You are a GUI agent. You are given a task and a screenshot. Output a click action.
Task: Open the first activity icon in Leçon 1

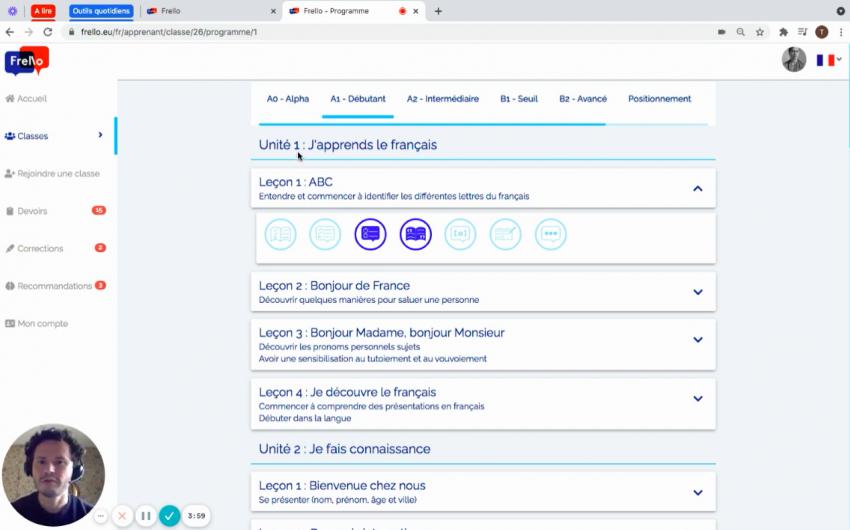pyautogui.click(x=280, y=234)
